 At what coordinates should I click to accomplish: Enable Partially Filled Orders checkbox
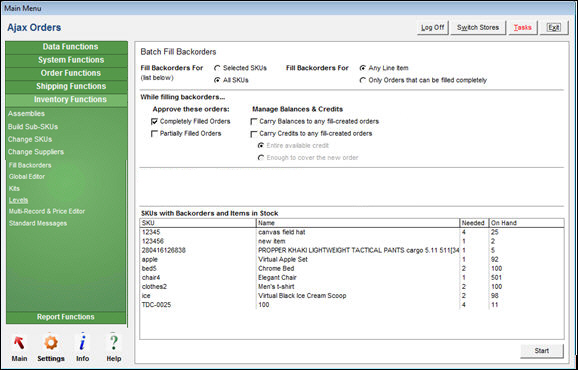point(154,134)
